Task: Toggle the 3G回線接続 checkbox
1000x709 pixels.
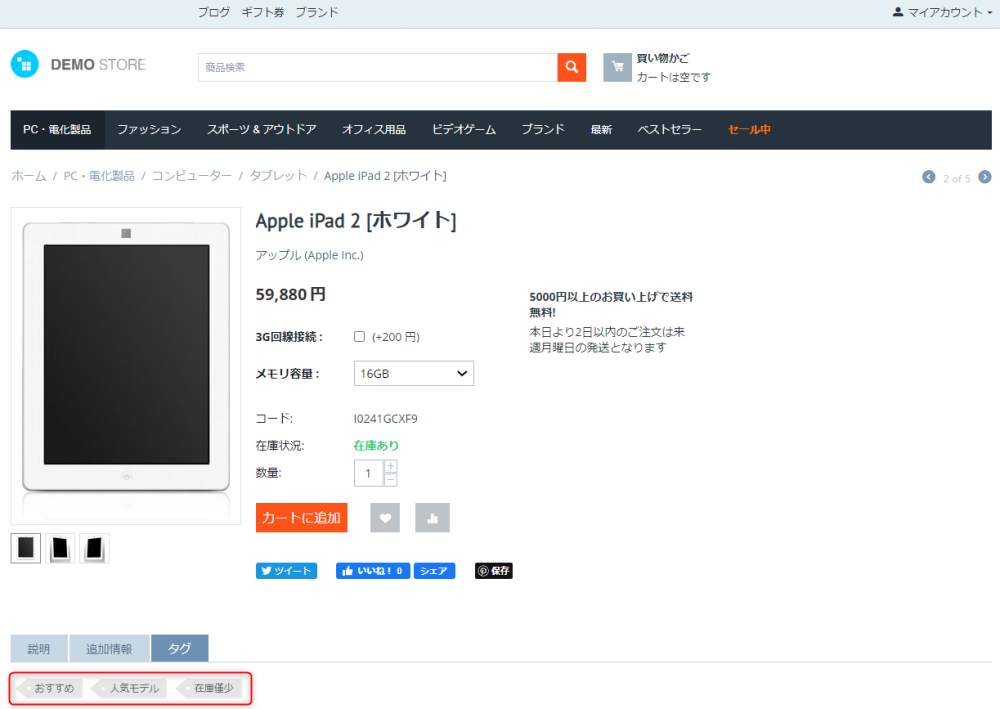Action: click(x=360, y=337)
